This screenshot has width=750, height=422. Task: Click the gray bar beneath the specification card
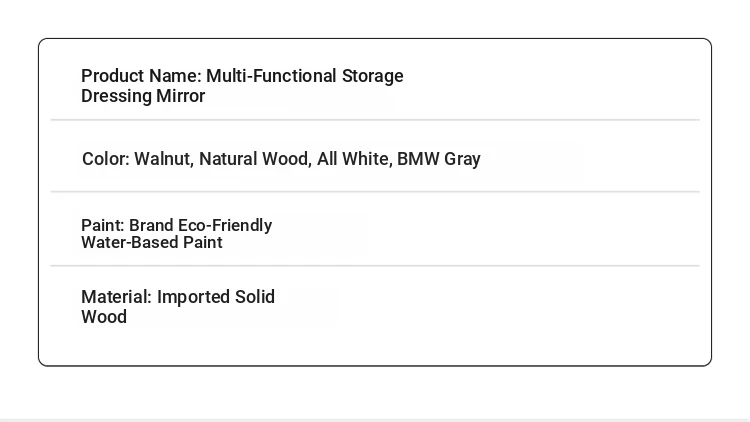[375, 421]
